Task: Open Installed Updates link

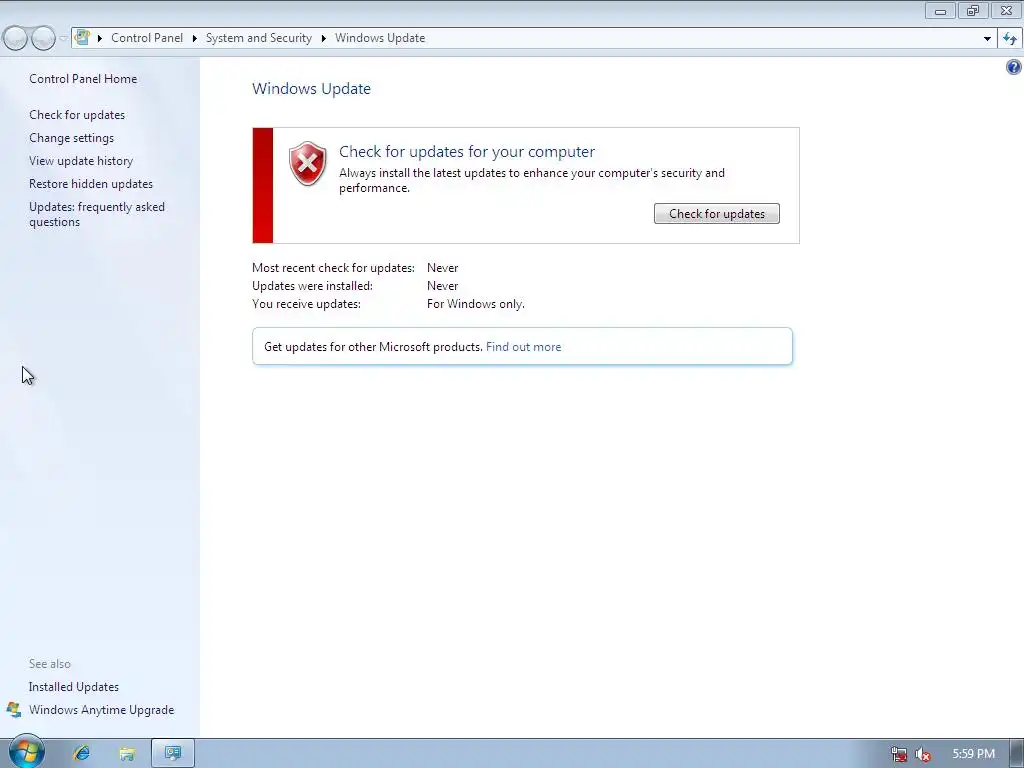Action: [x=74, y=687]
